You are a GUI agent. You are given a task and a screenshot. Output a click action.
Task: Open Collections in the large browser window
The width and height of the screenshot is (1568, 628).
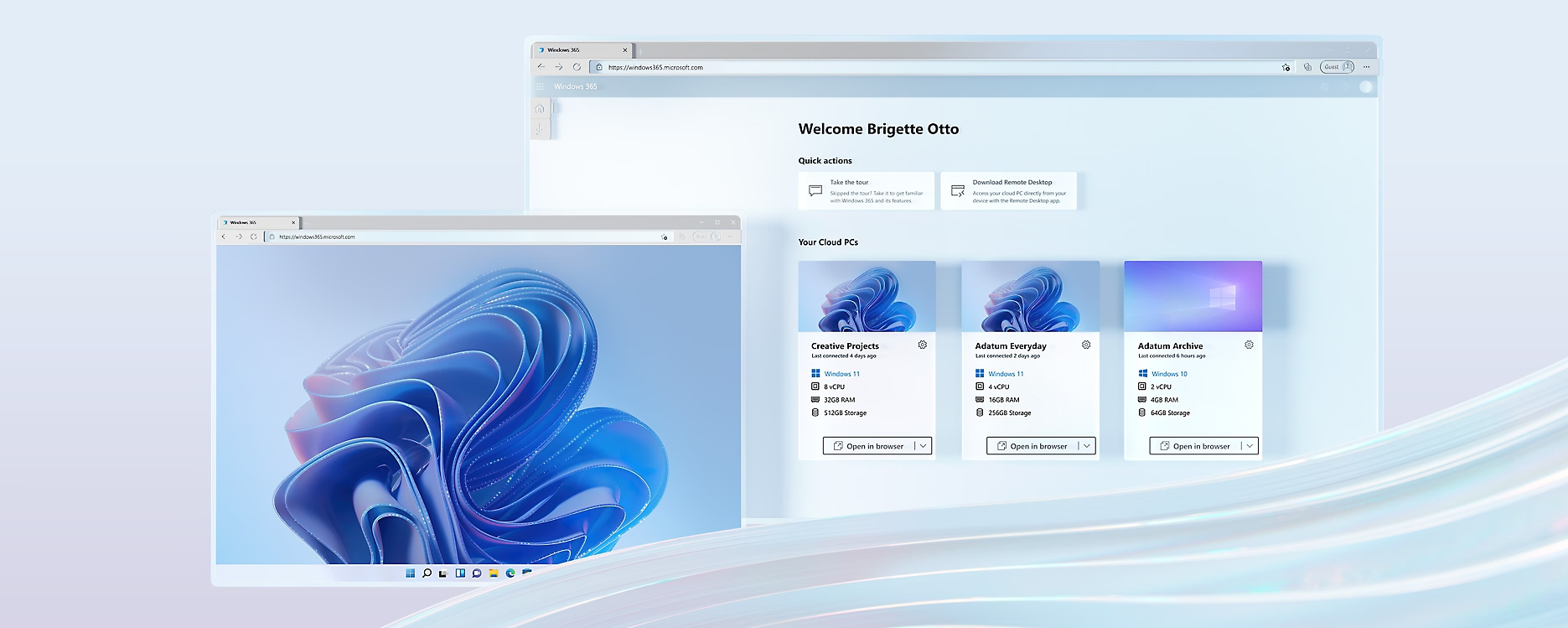pyautogui.click(x=1307, y=67)
